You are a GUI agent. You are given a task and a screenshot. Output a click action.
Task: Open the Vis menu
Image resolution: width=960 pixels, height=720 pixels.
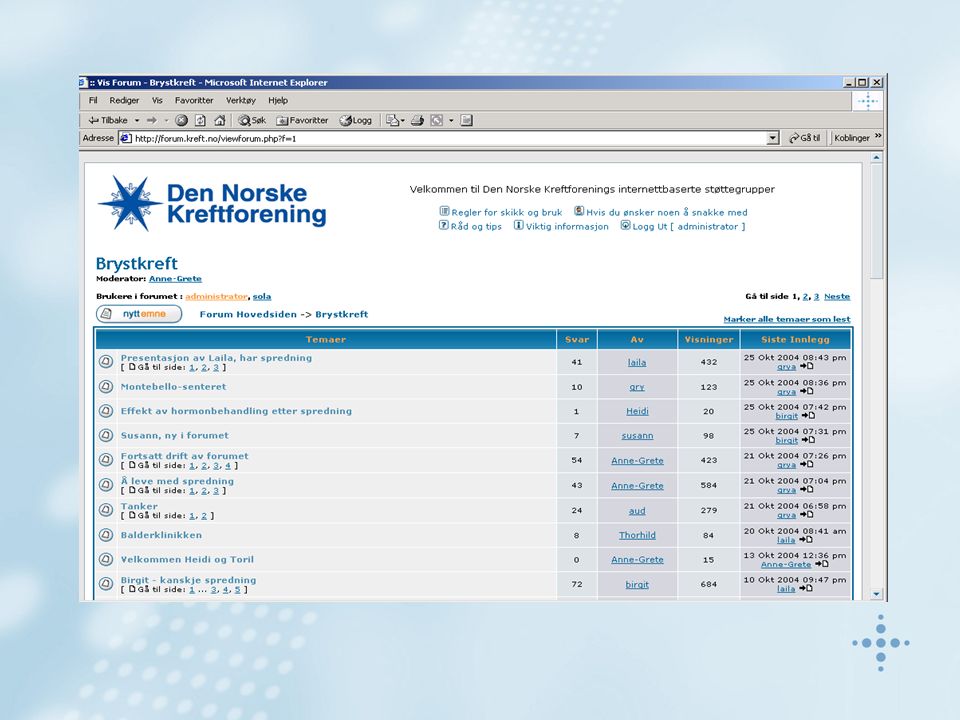[157, 100]
